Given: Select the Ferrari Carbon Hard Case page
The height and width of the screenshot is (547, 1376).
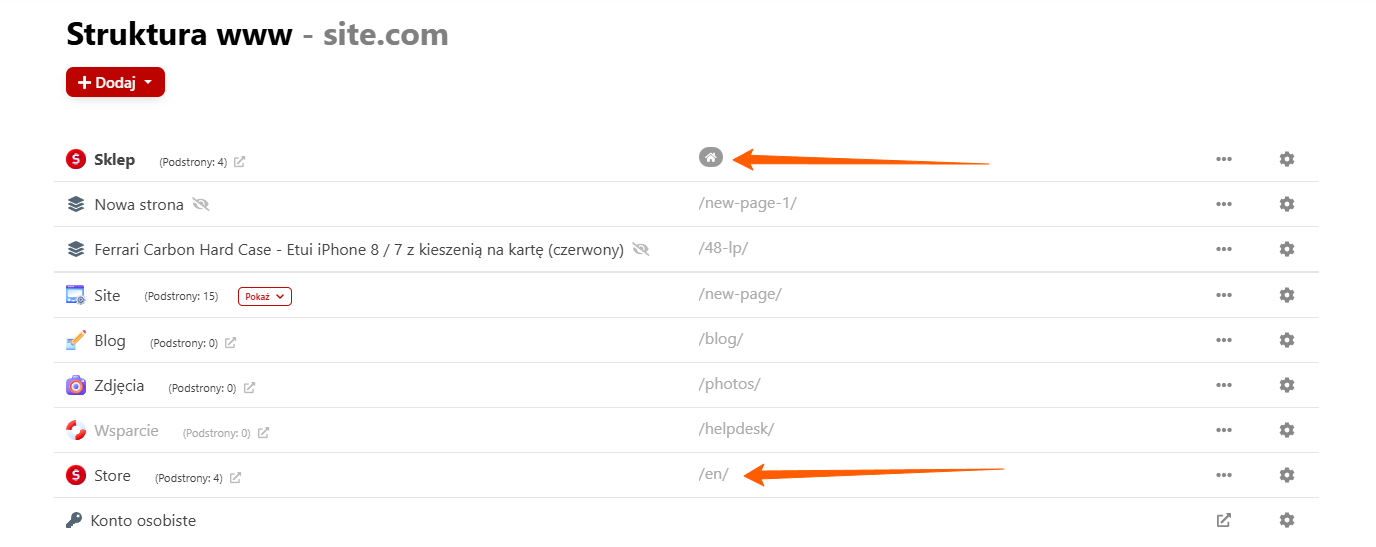Looking at the screenshot, I should click(358, 249).
